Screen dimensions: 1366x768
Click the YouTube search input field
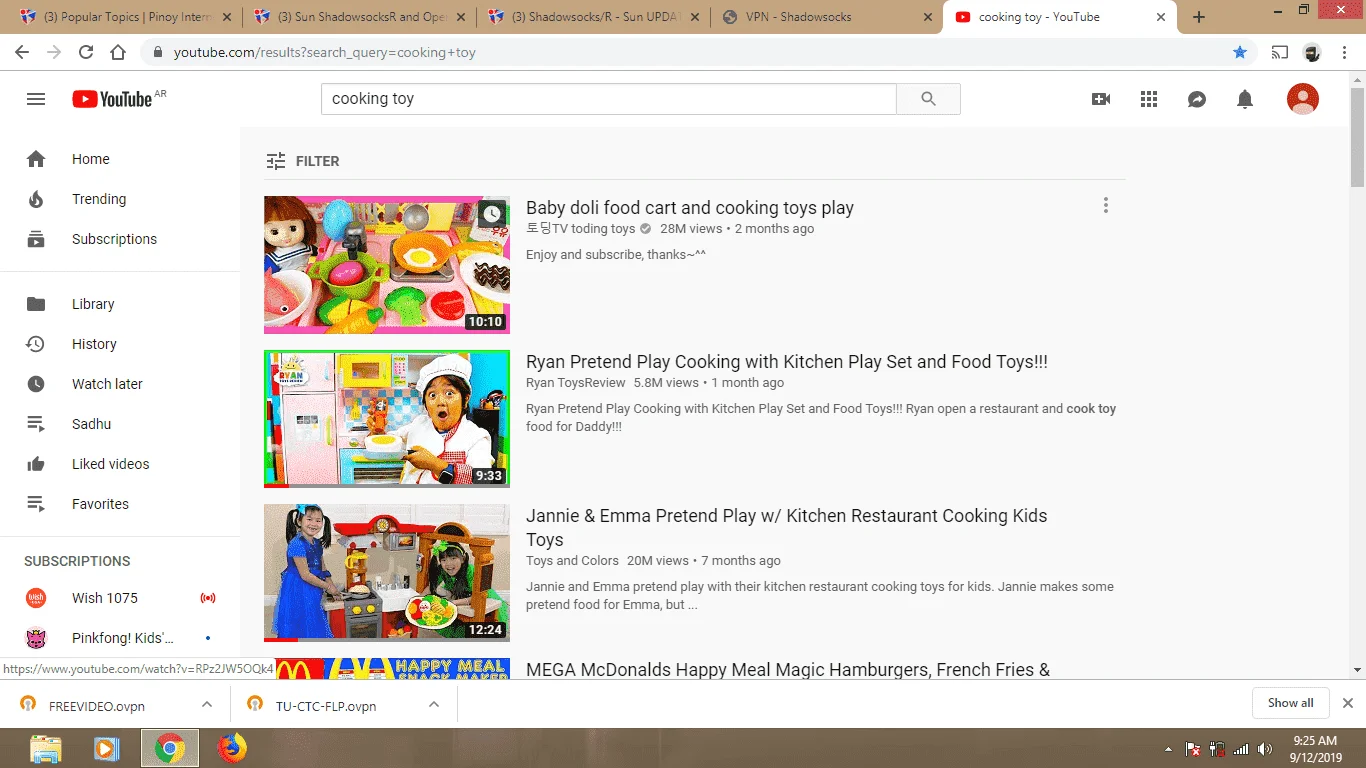coord(608,99)
